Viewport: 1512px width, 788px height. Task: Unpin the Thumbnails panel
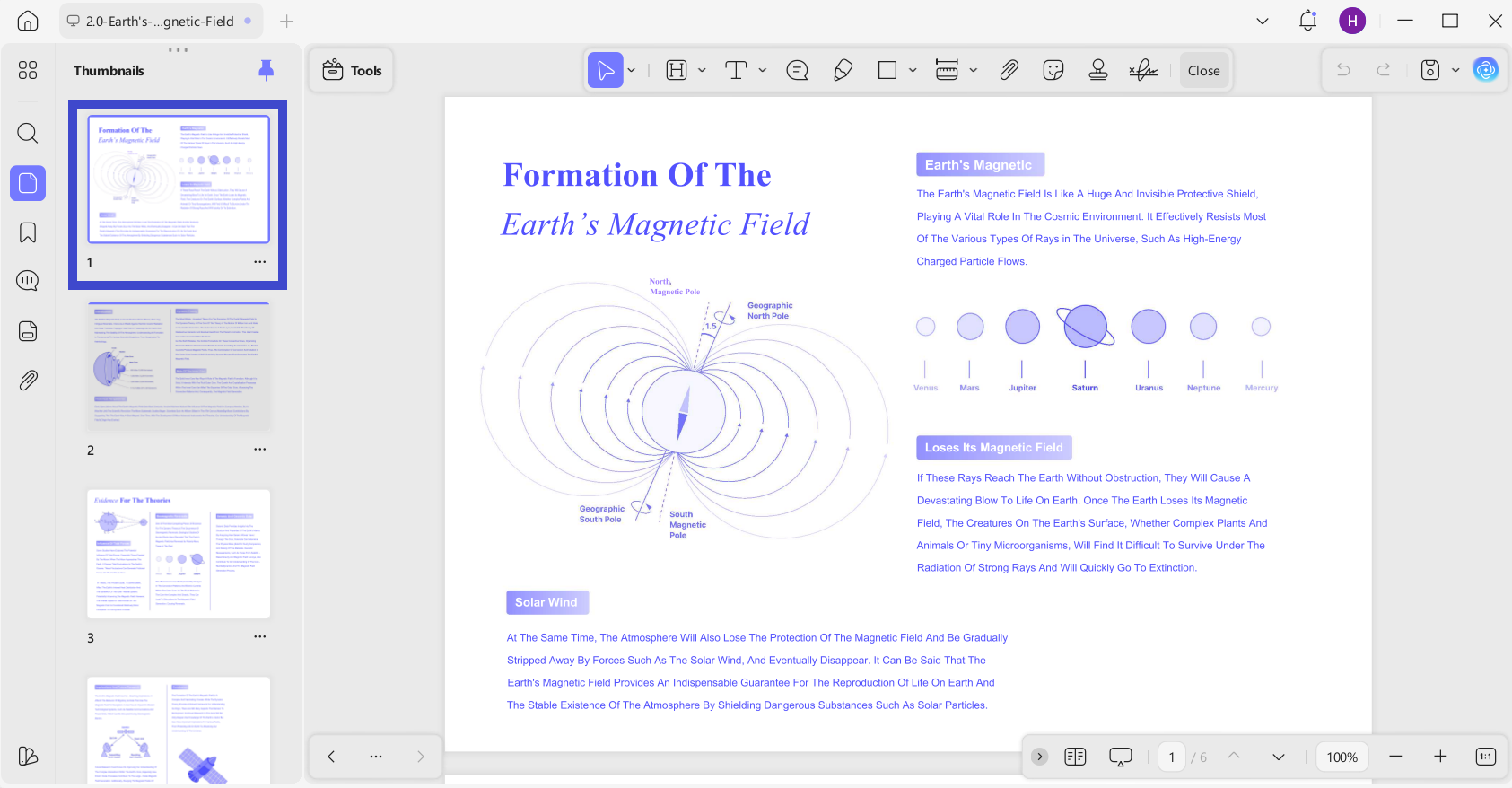click(x=266, y=70)
